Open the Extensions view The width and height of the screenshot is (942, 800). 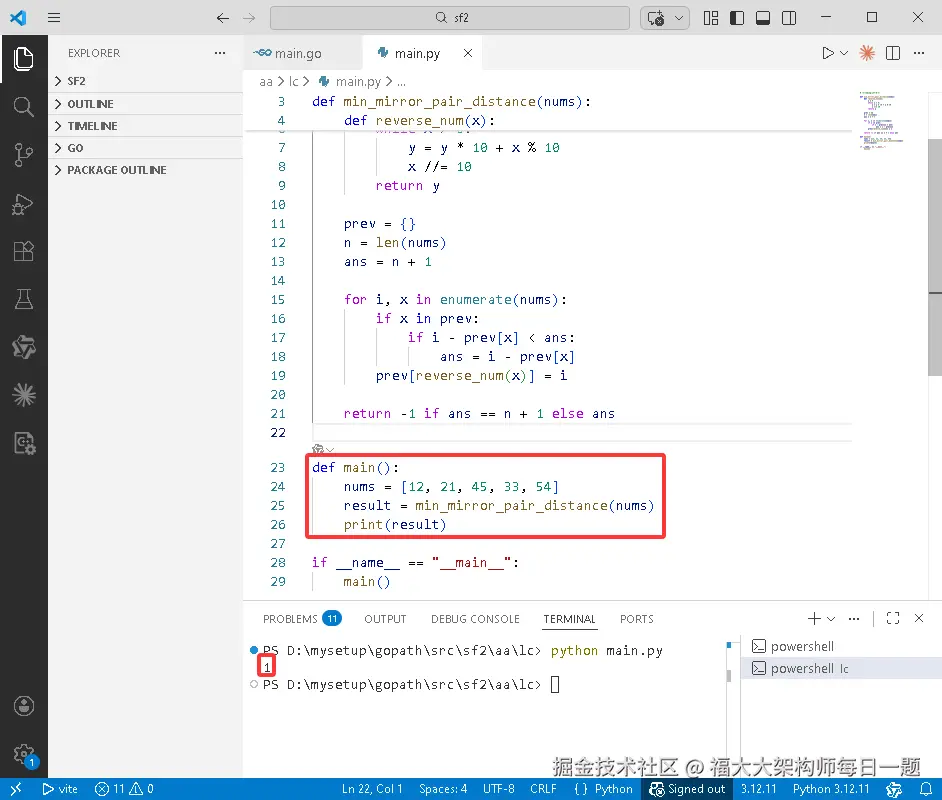(x=23, y=251)
